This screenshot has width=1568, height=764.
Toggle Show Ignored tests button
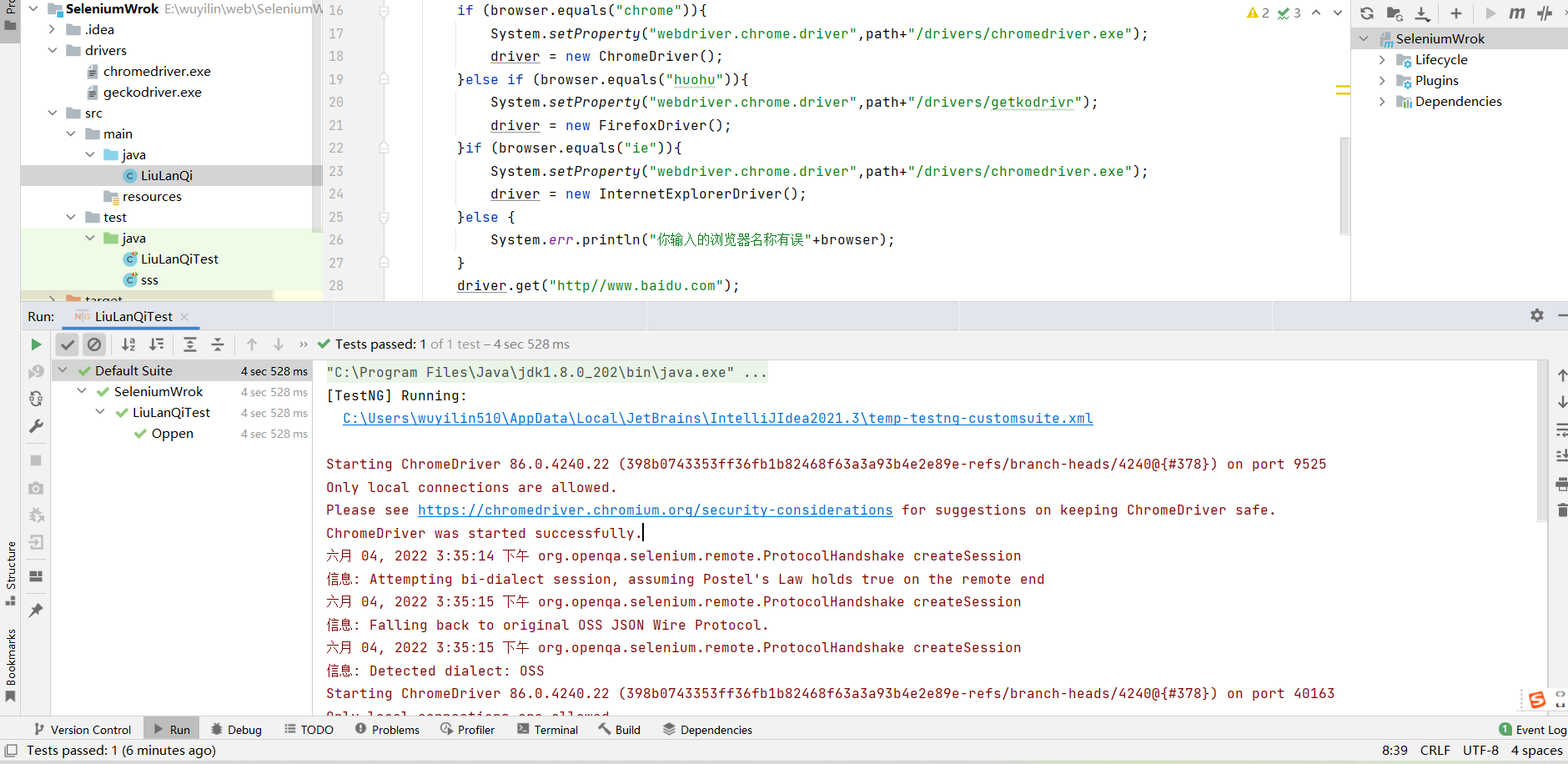click(x=94, y=344)
